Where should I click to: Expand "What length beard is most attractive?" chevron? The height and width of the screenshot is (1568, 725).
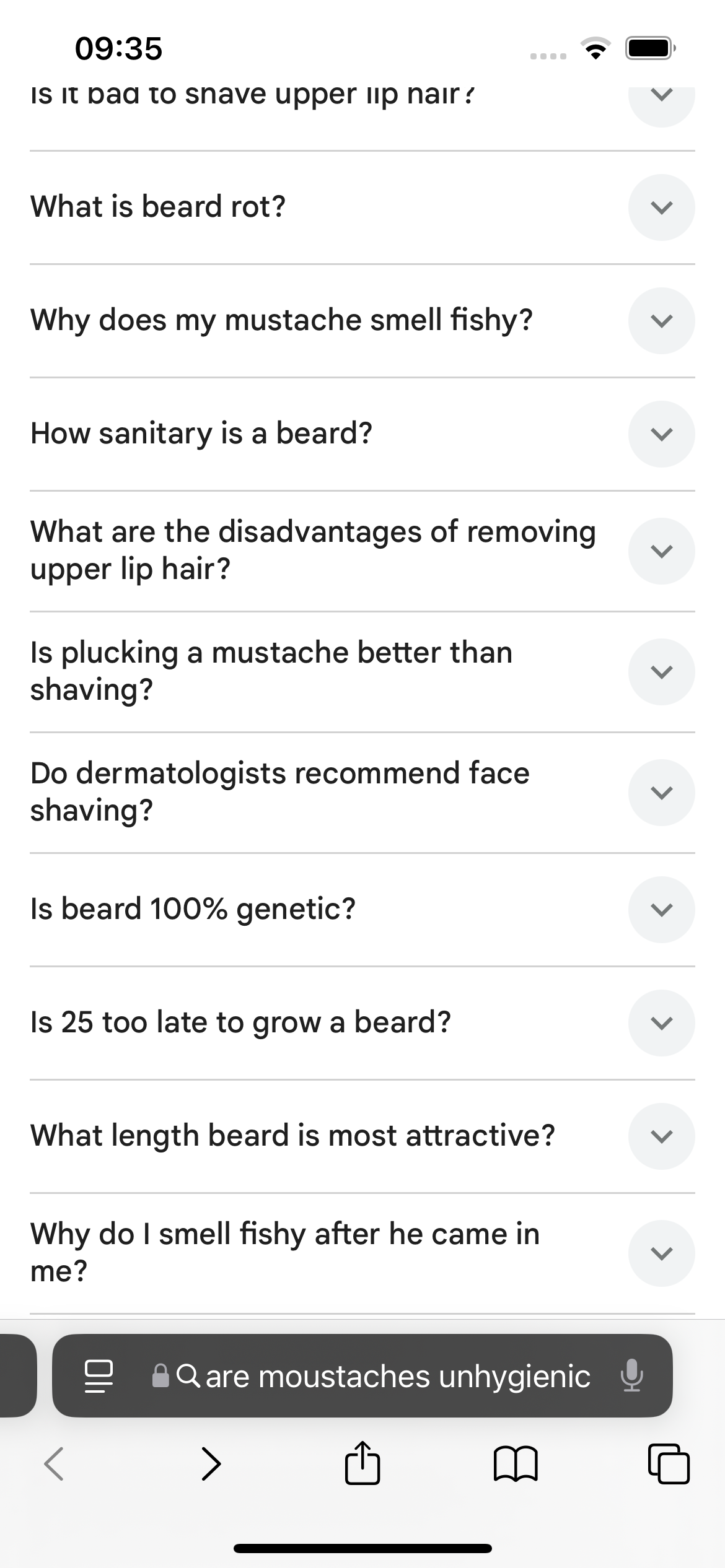661,1136
